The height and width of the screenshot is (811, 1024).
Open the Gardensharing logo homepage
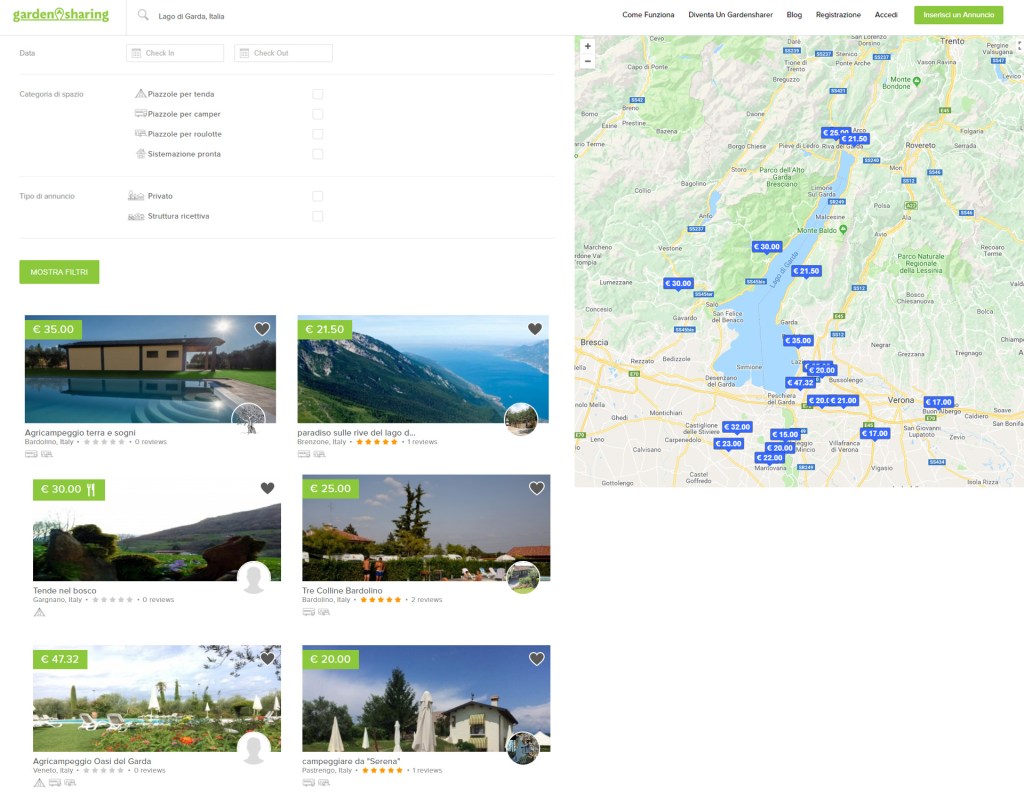61,15
